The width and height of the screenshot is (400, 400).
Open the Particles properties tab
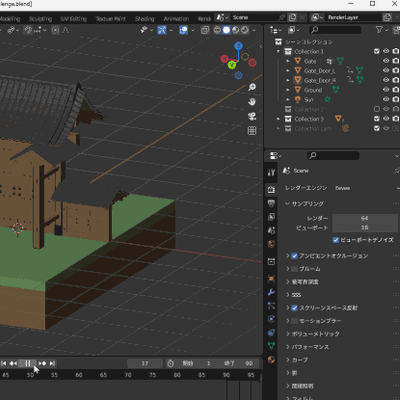(x=271, y=306)
